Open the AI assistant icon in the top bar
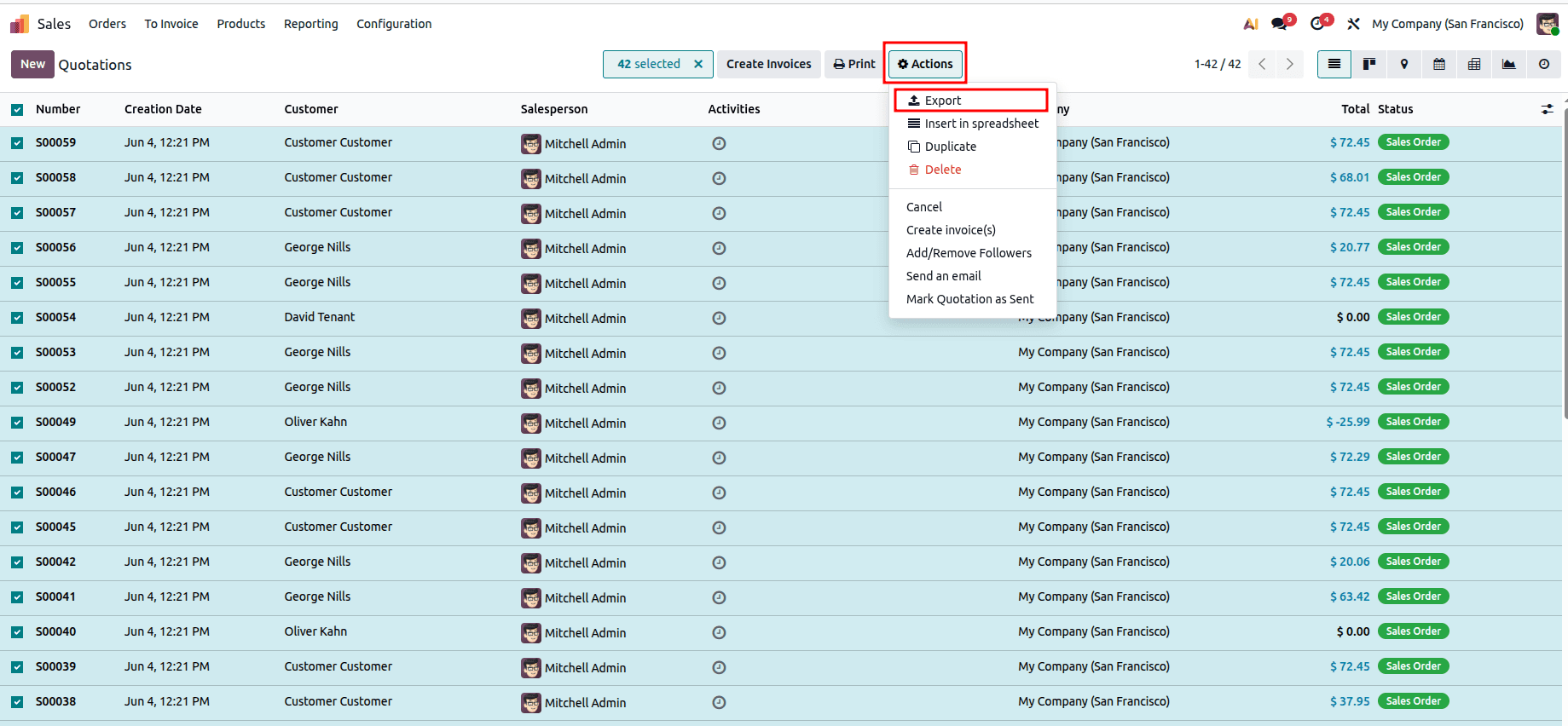The height and width of the screenshot is (726, 1568). tap(1251, 24)
